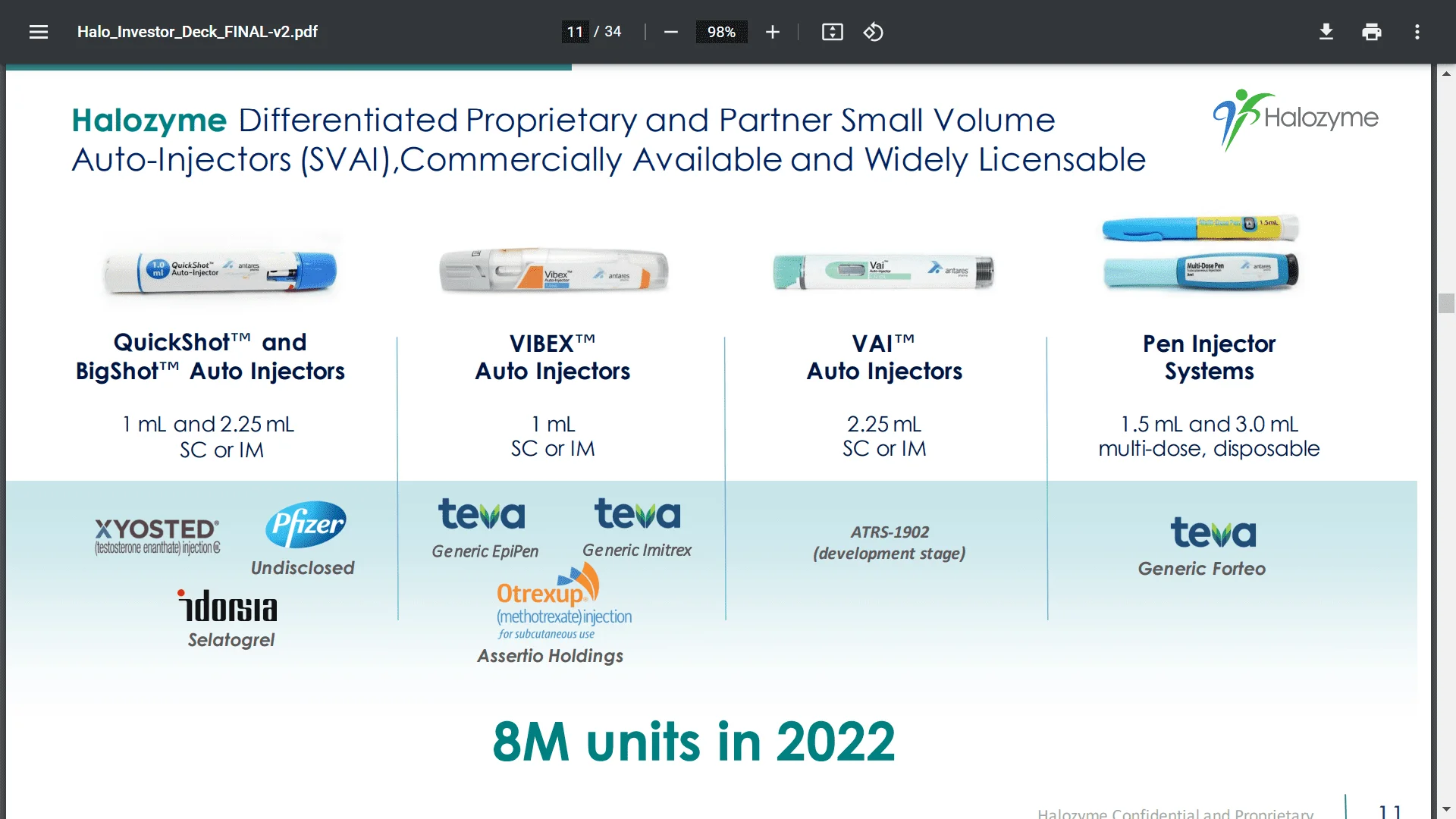This screenshot has width=1456, height=819.
Task: Click the 'Generic Forteo' label
Action: coord(1201,569)
